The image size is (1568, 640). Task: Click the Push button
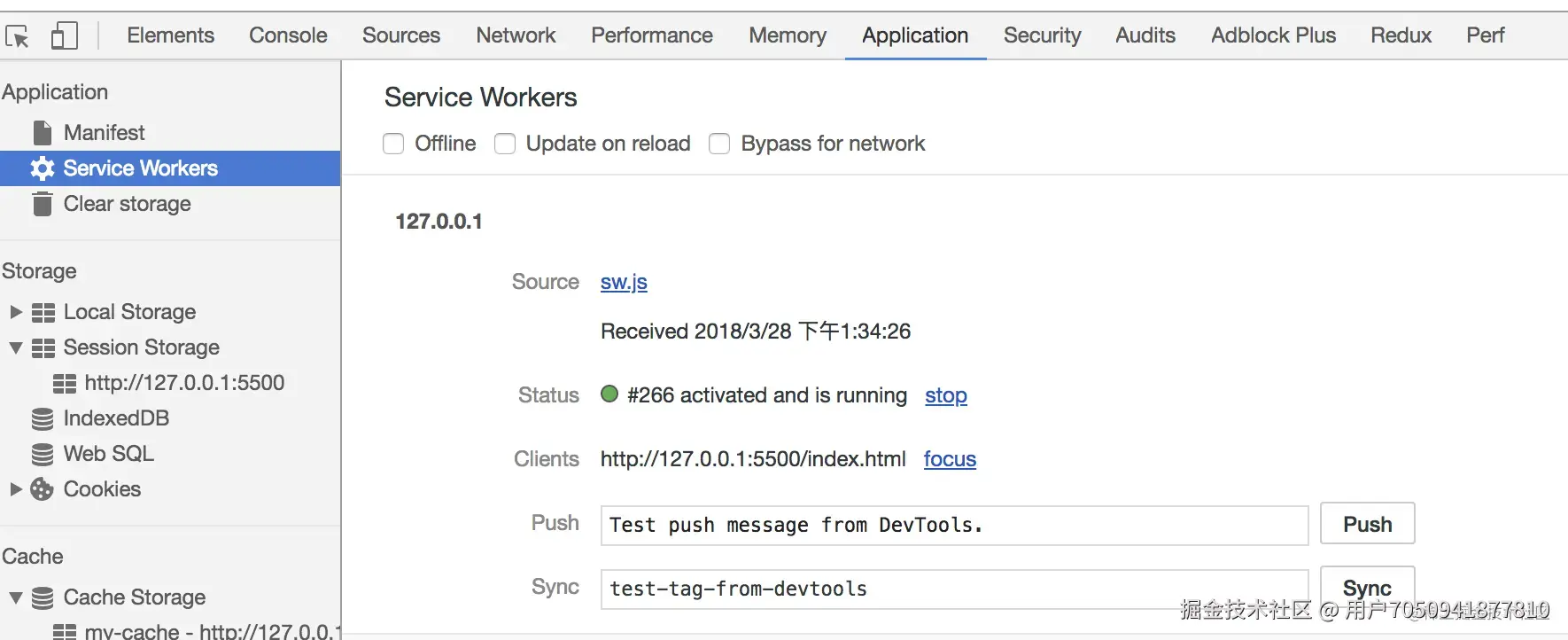tap(1367, 524)
